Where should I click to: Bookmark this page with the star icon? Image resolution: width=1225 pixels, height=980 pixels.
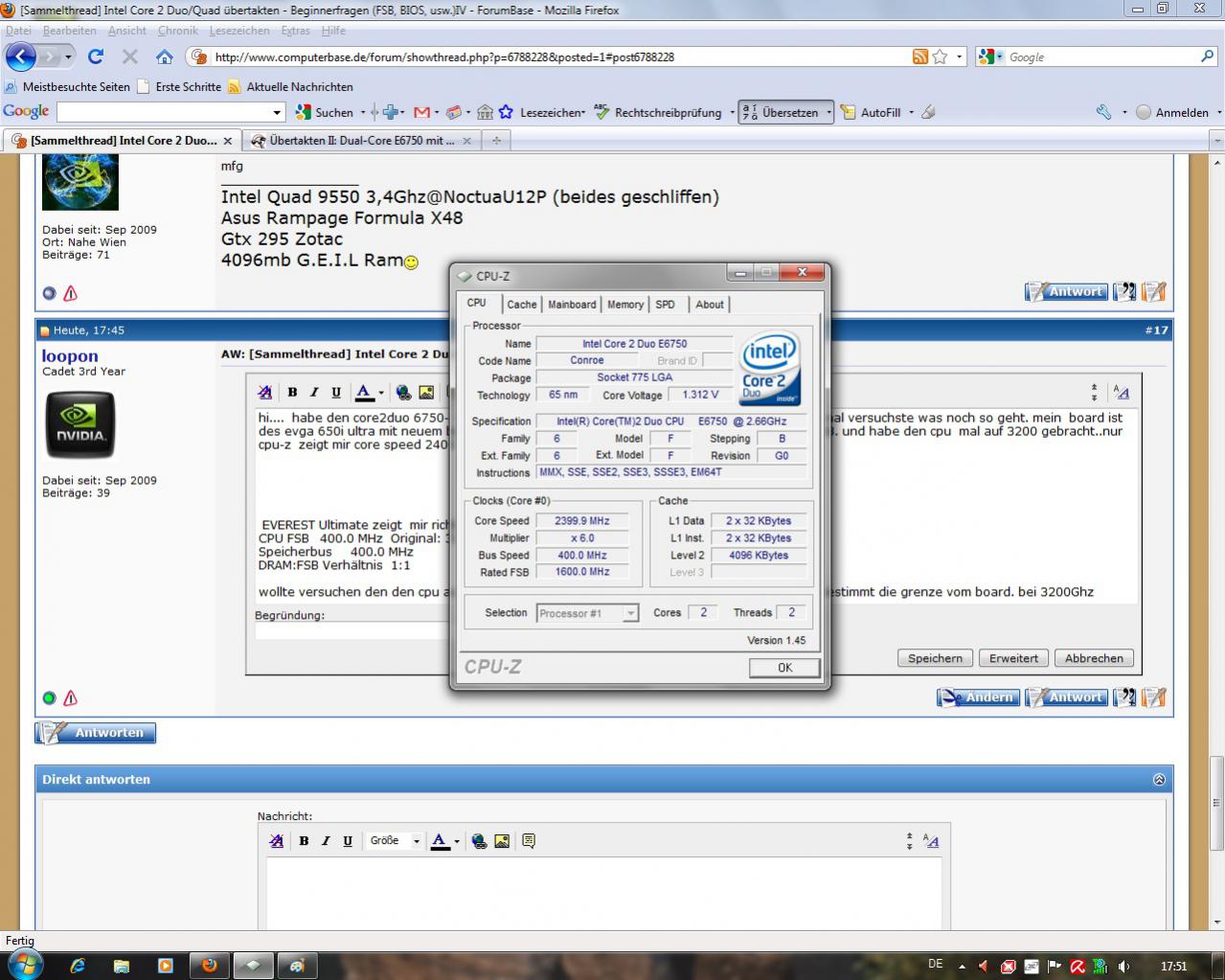[x=941, y=57]
